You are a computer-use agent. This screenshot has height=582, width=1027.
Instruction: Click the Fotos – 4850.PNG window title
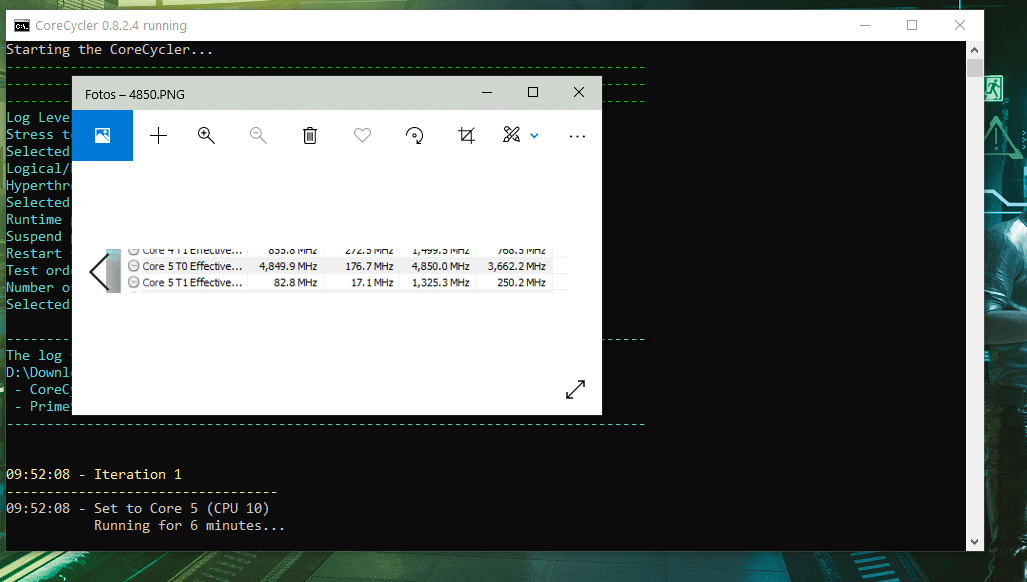pyautogui.click(x=135, y=94)
